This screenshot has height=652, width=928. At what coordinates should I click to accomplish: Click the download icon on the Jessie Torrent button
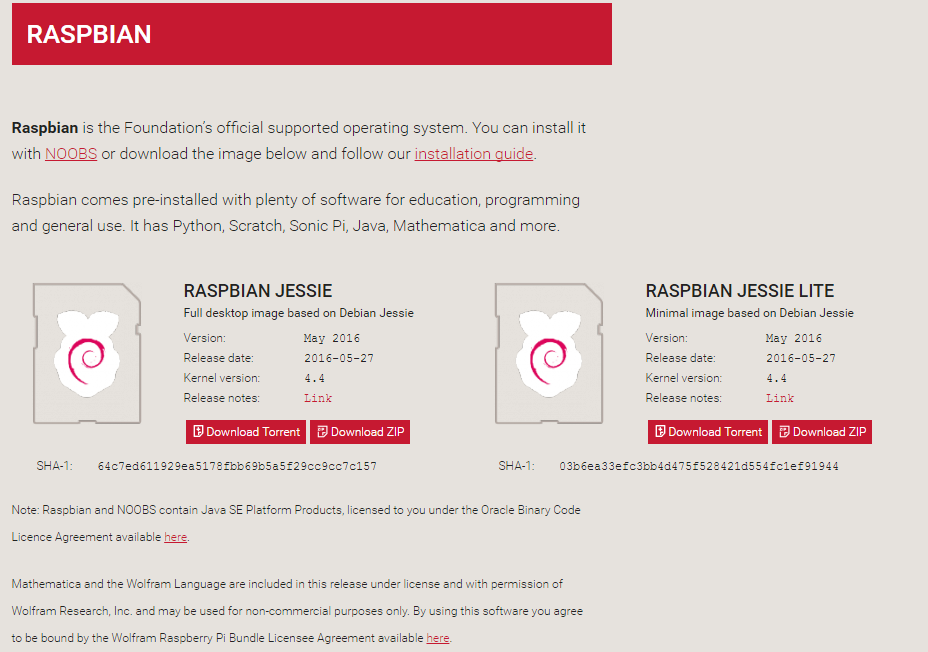click(x=198, y=432)
